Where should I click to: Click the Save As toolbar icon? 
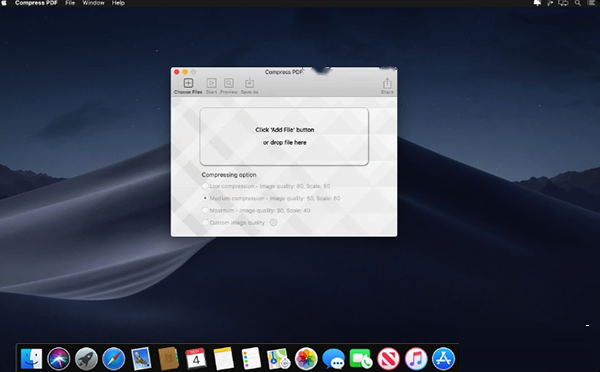[x=249, y=83]
